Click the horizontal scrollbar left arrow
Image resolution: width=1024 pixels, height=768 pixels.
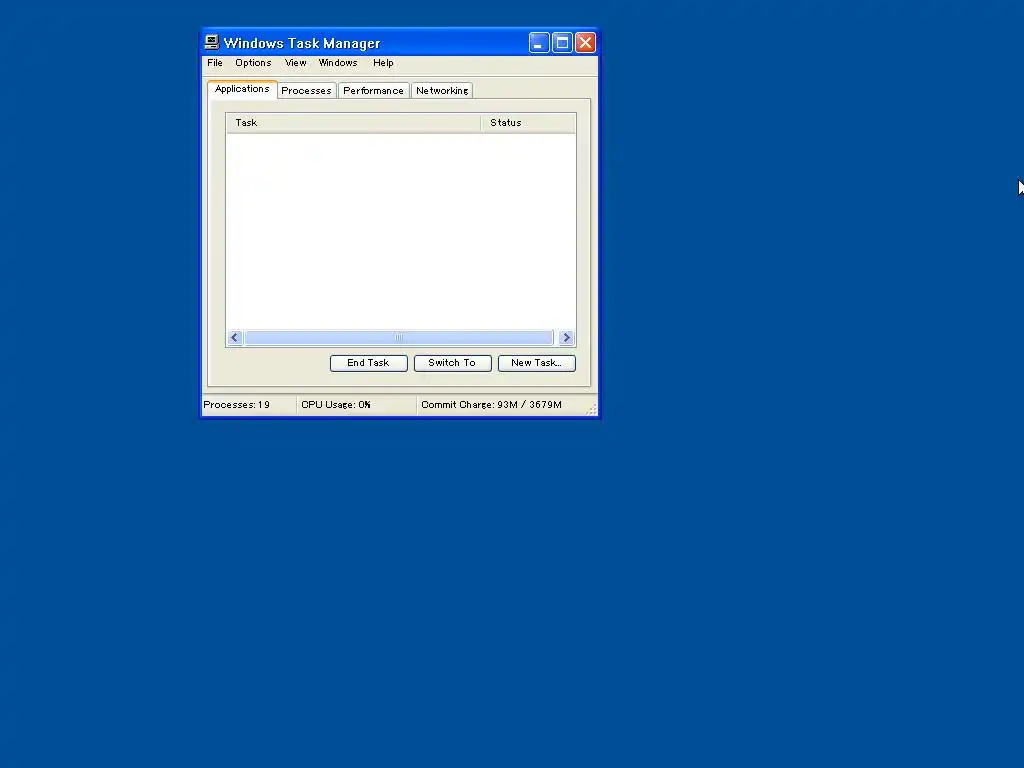click(x=235, y=338)
